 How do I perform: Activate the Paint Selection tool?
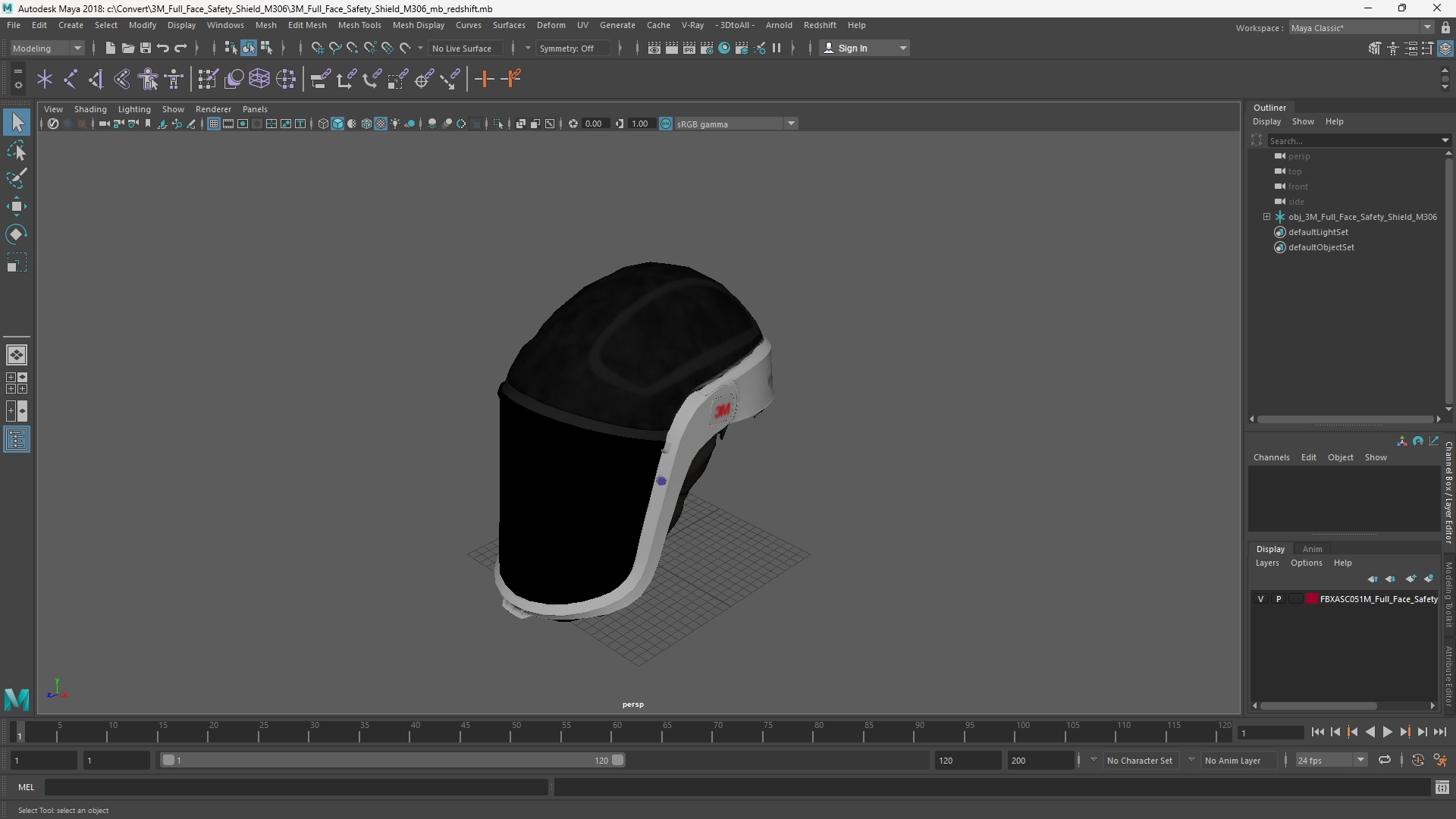[x=17, y=179]
